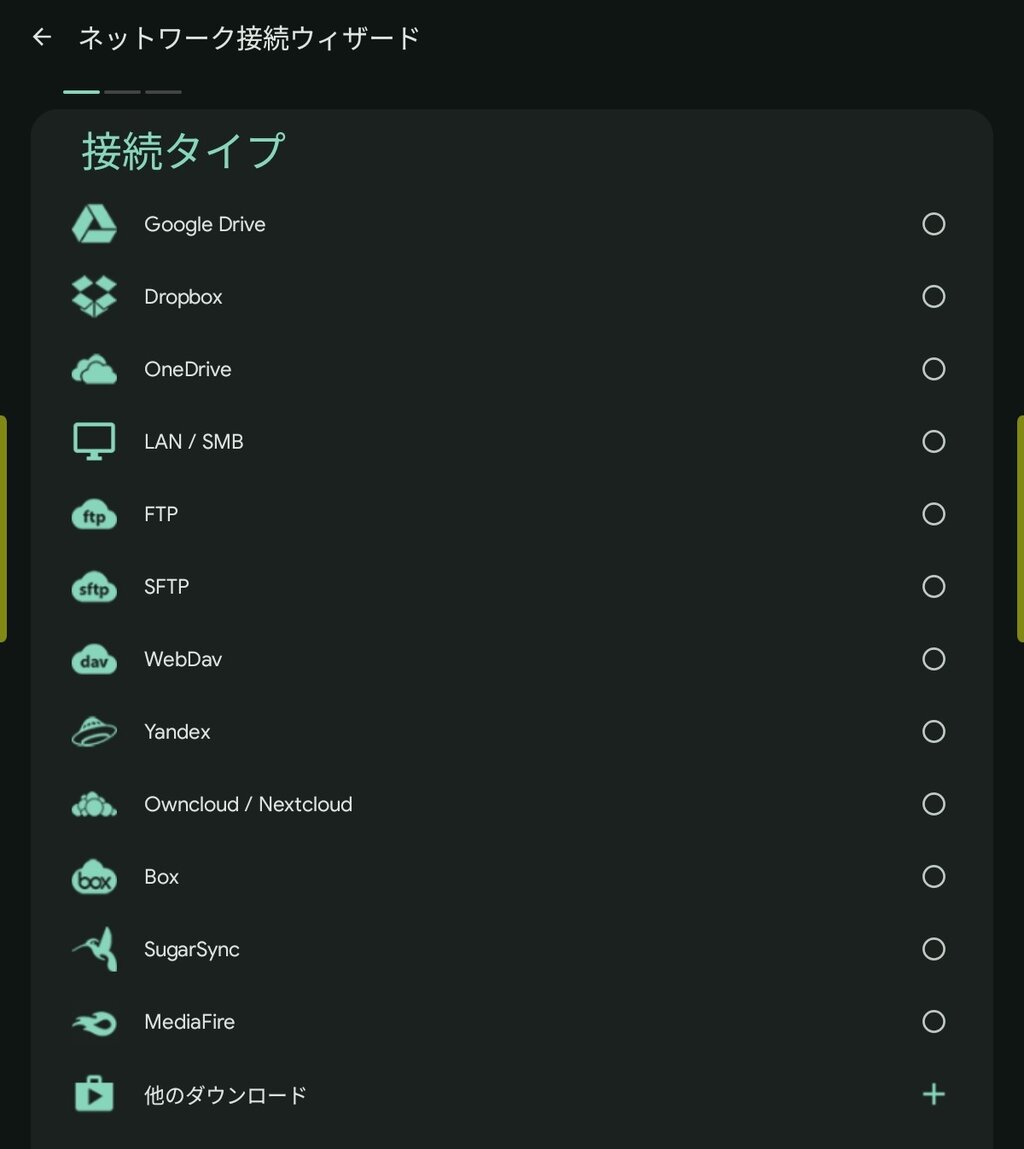The width and height of the screenshot is (1024, 1149).
Task: Select the Google Drive radio button
Action: point(933,224)
